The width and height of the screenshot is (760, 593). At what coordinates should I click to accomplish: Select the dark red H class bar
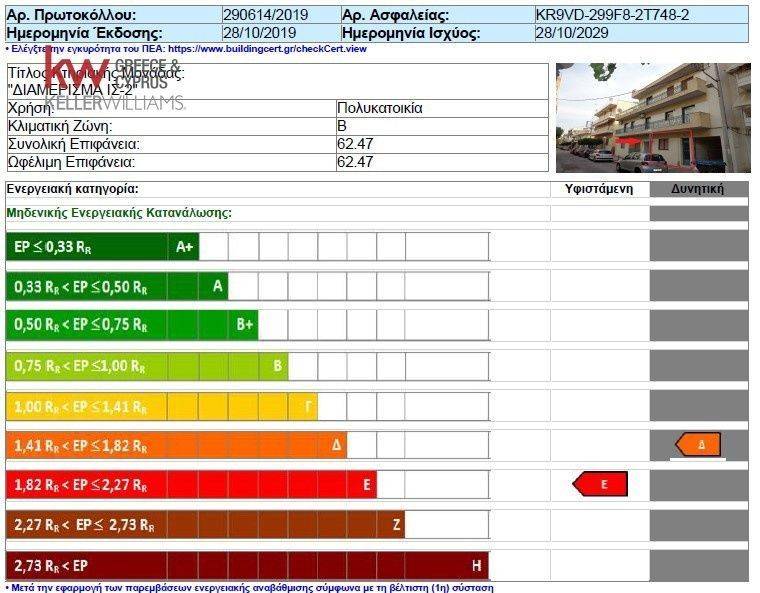pyautogui.click(x=247, y=565)
